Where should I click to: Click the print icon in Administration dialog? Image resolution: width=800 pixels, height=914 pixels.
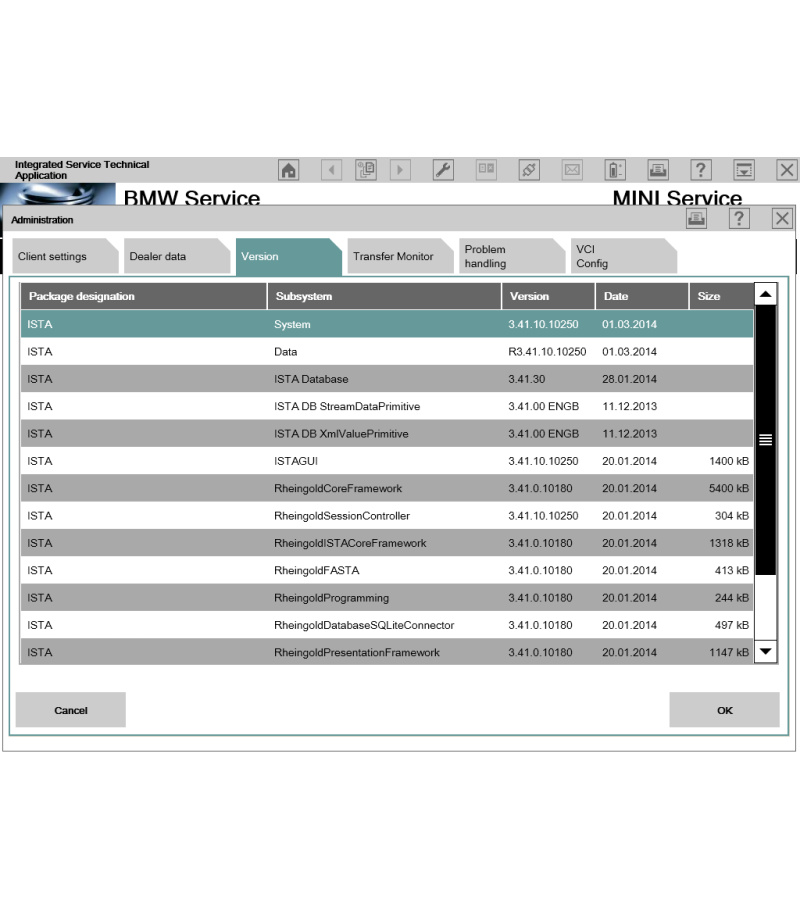[x=696, y=219]
